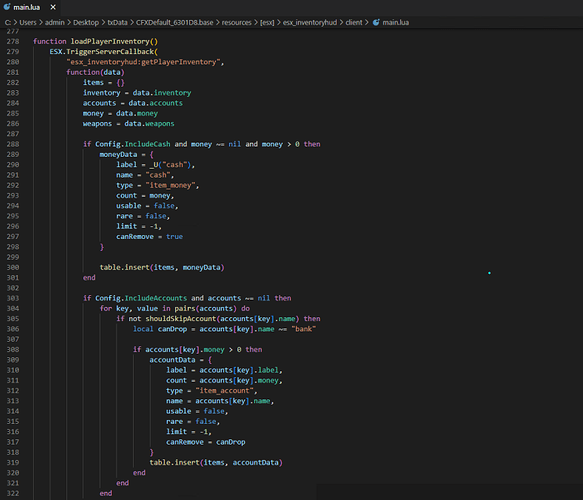Click the Lua file icon in tab
This screenshot has width=583, height=500.
[x=7, y=7]
